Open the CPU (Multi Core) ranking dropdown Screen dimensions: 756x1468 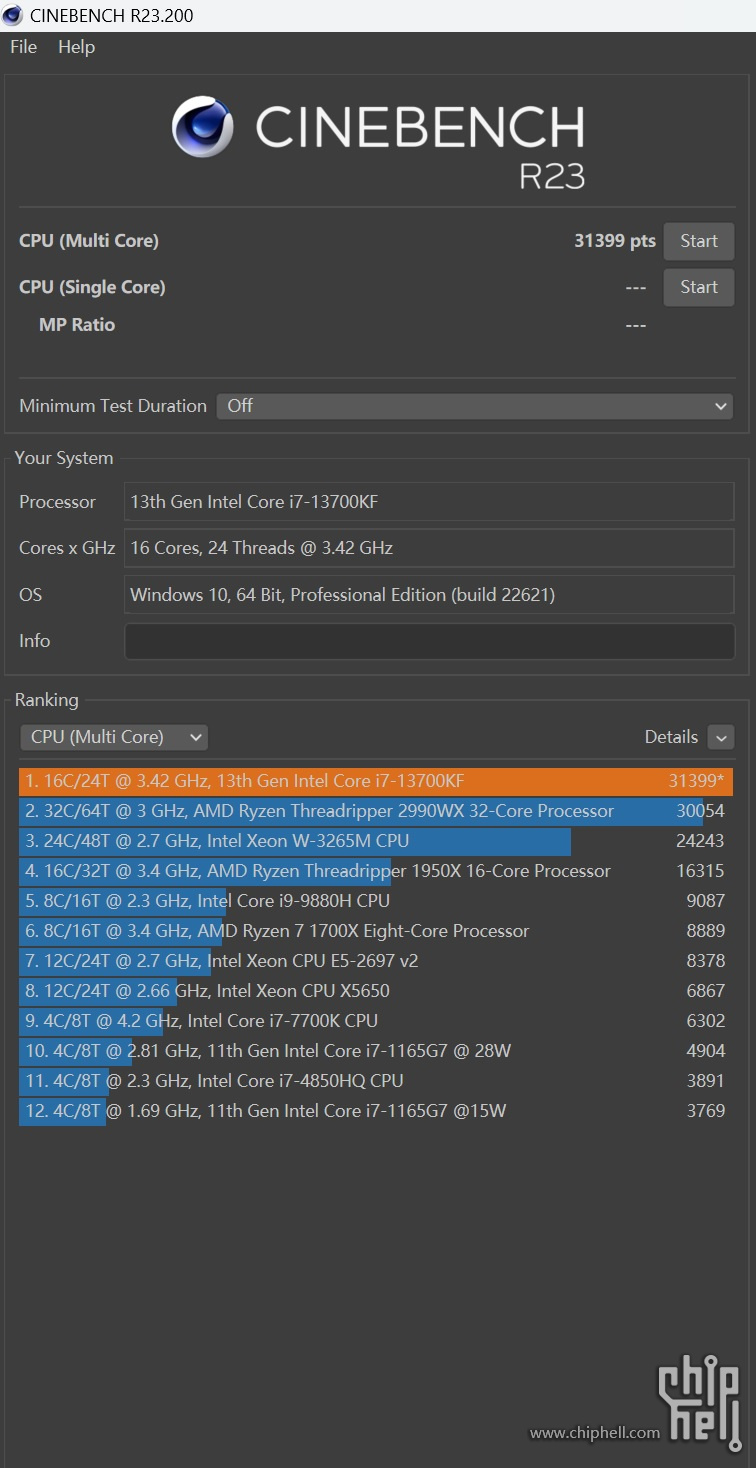(x=114, y=737)
